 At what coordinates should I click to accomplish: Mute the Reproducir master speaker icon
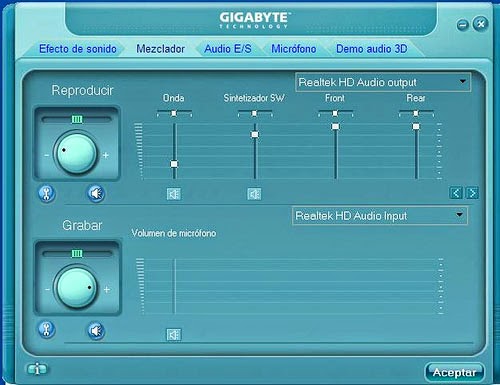[96, 194]
